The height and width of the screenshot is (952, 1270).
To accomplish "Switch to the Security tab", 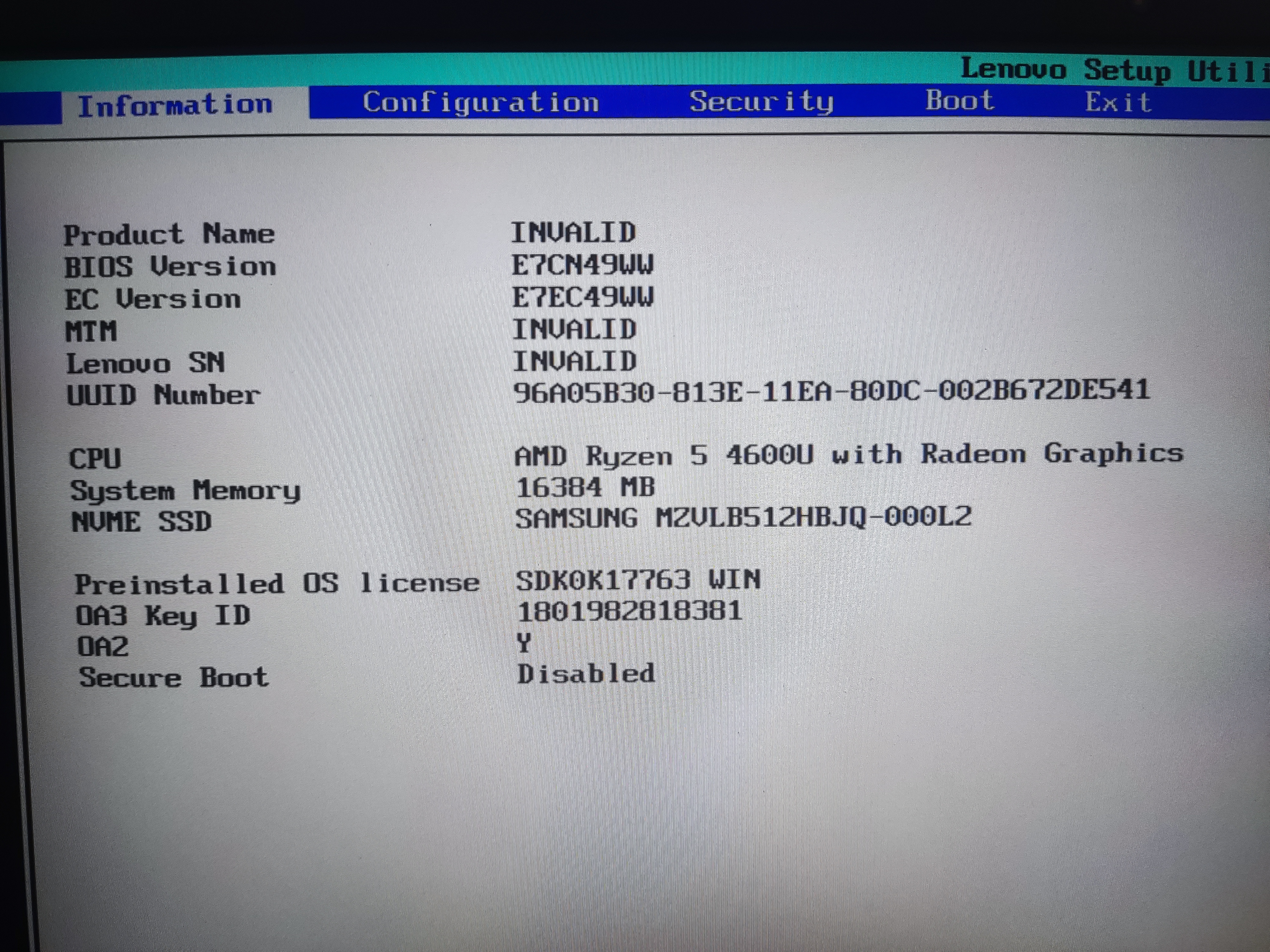I will (761, 102).
